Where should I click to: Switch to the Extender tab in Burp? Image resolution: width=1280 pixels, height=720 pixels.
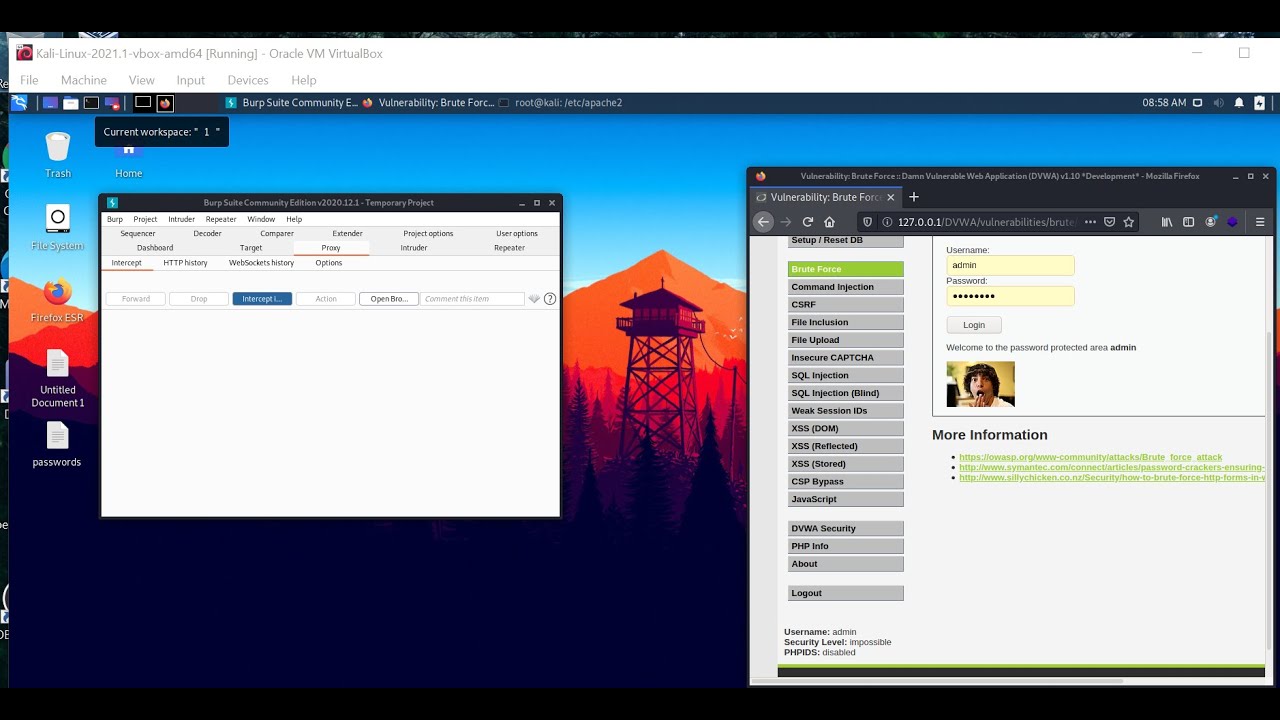click(x=347, y=233)
